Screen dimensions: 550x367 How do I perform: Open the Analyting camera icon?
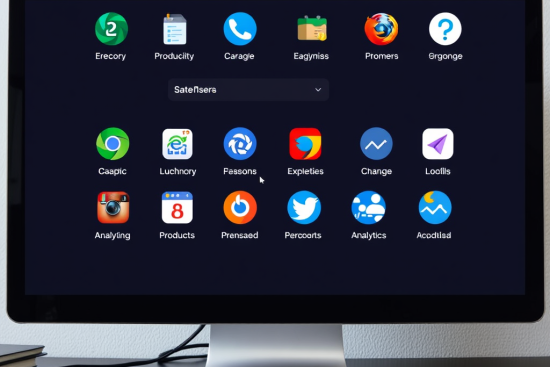coord(113,207)
